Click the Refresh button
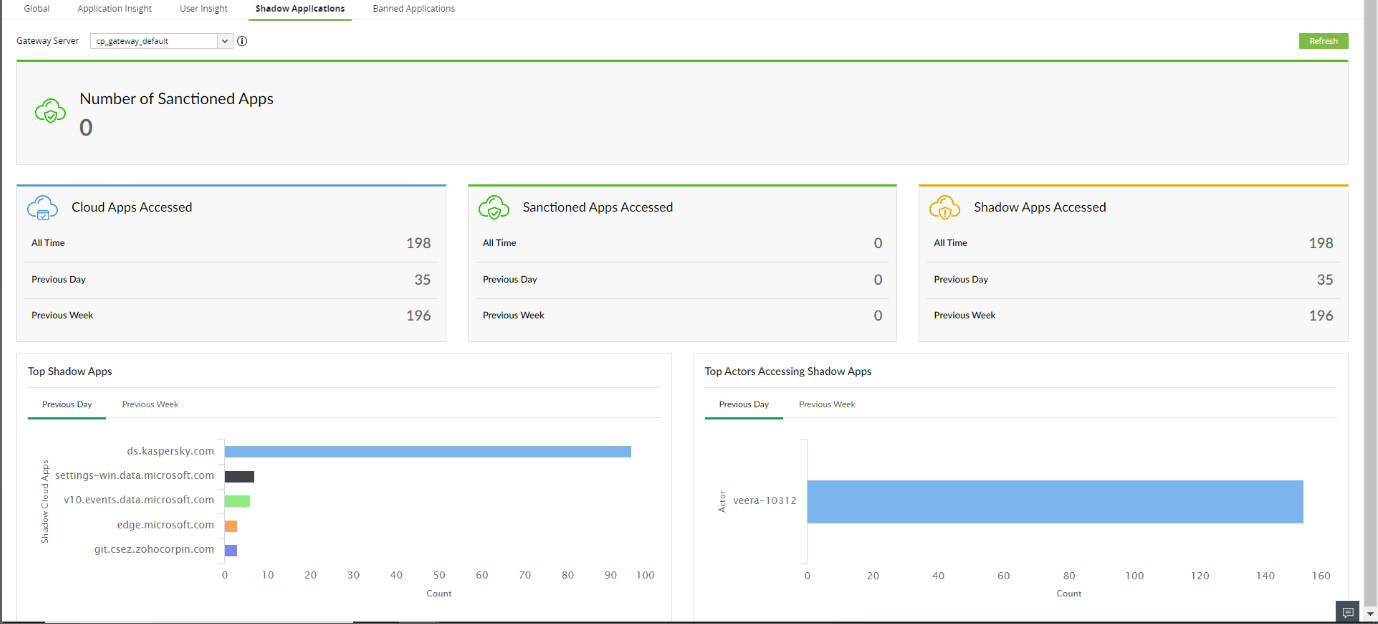 click(x=1323, y=41)
